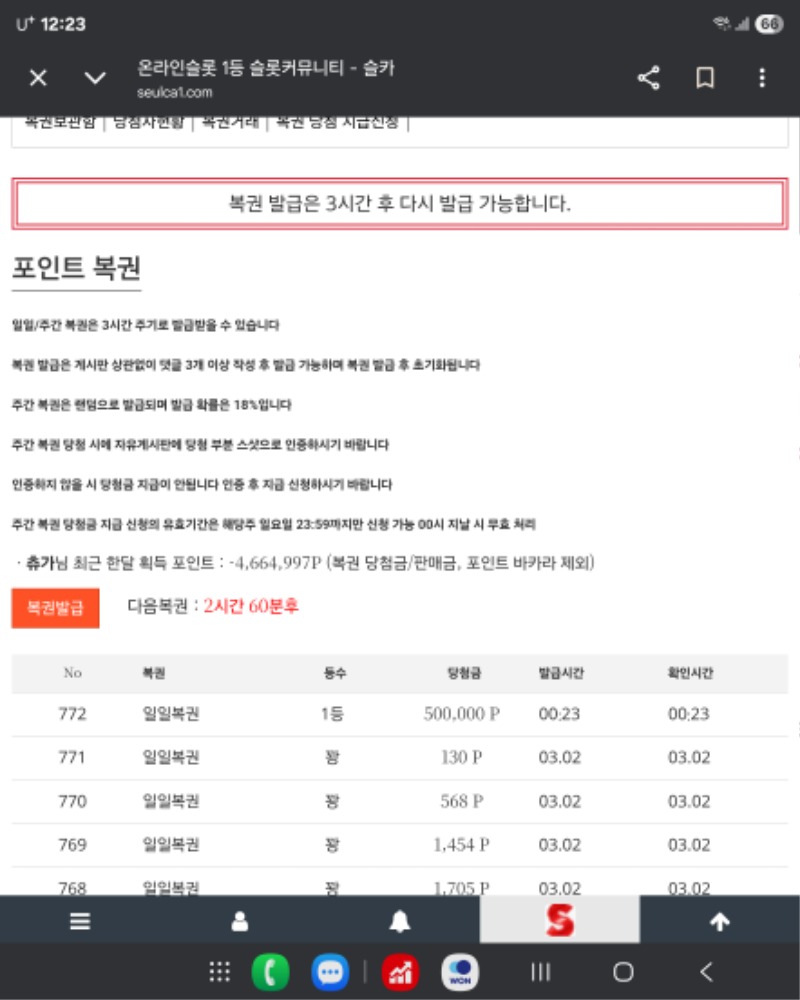The width and height of the screenshot is (800, 1000).
Task: Tap the red S logo home button
Action: (x=560, y=920)
